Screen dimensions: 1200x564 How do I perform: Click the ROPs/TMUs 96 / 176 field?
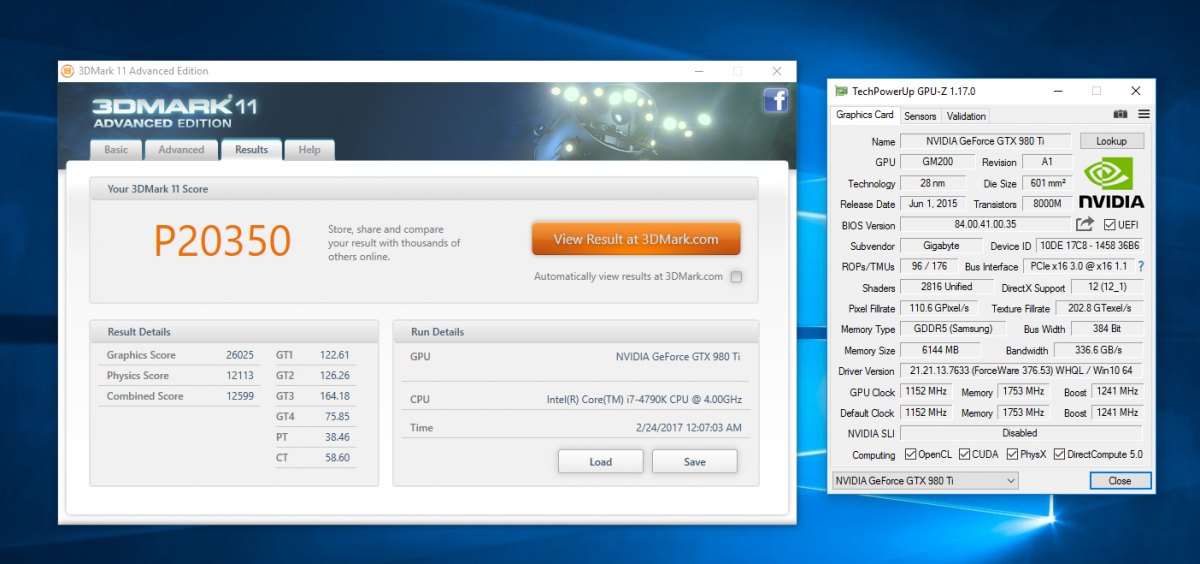point(928,267)
